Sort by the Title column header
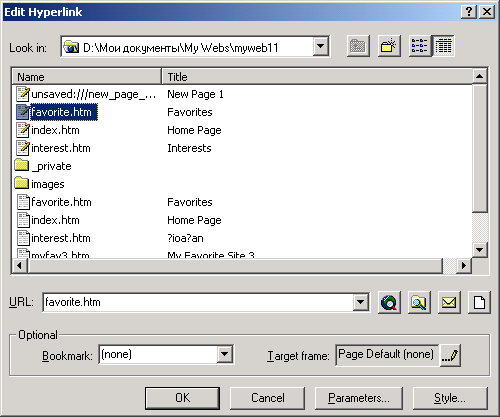 pyautogui.click(x=317, y=77)
